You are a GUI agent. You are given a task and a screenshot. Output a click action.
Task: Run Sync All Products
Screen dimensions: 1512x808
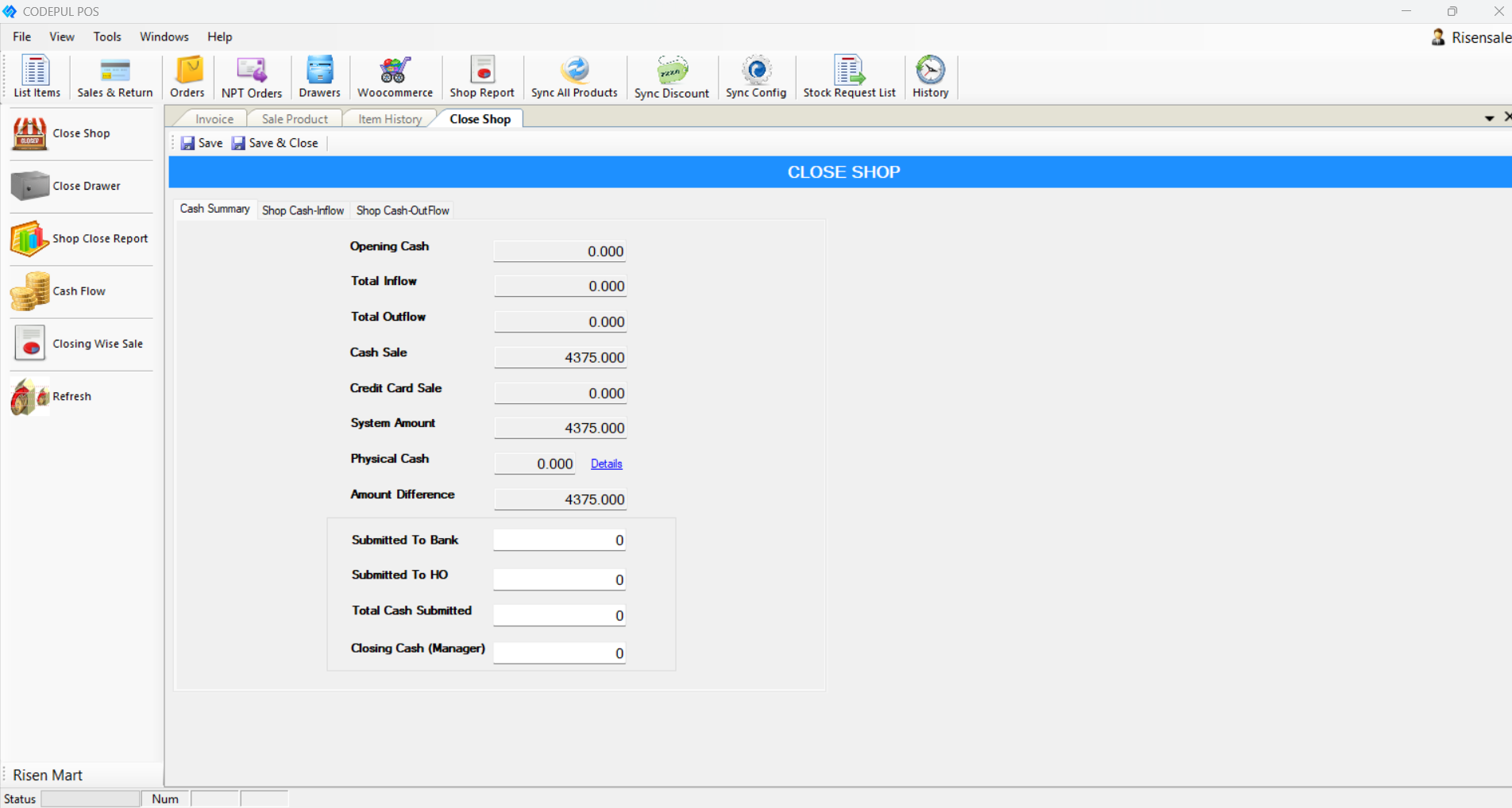pyautogui.click(x=573, y=76)
